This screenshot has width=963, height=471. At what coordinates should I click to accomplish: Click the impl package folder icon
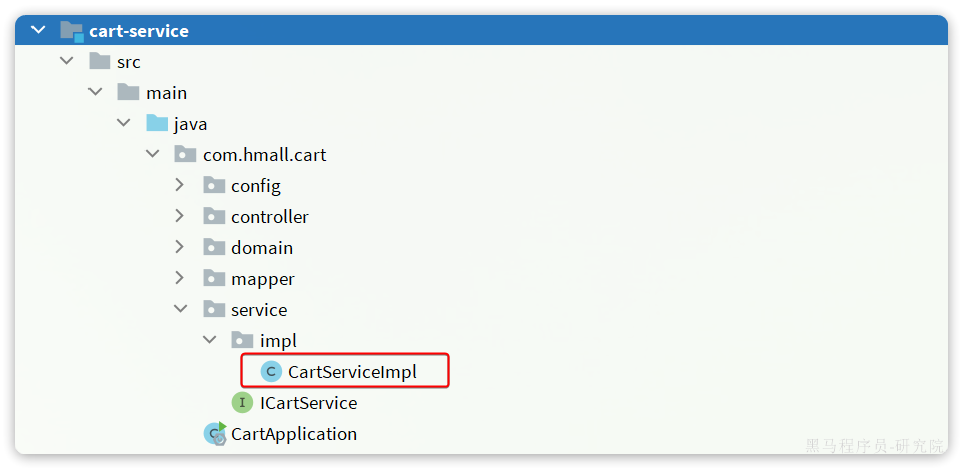pyautogui.click(x=243, y=340)
